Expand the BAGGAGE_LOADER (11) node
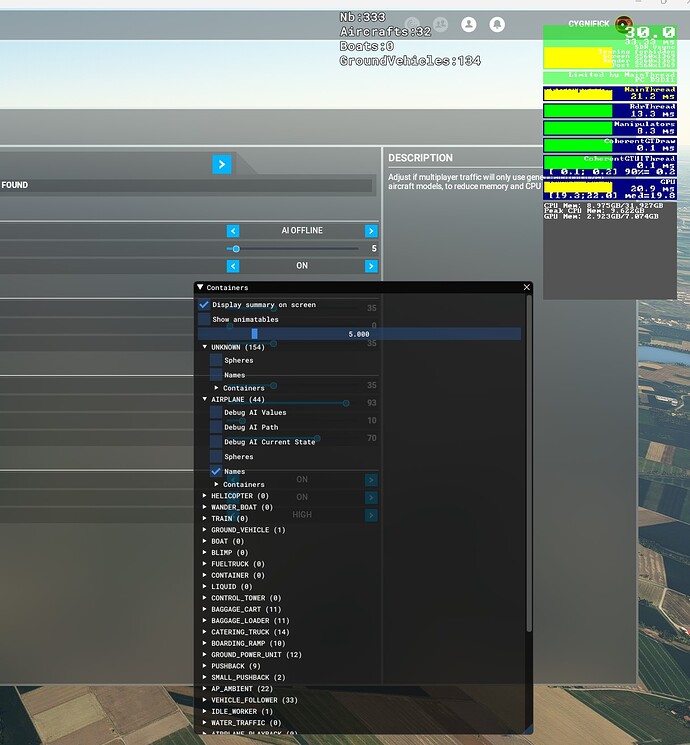The height and width of the screenshot is (745, 690). coord(205,621)
